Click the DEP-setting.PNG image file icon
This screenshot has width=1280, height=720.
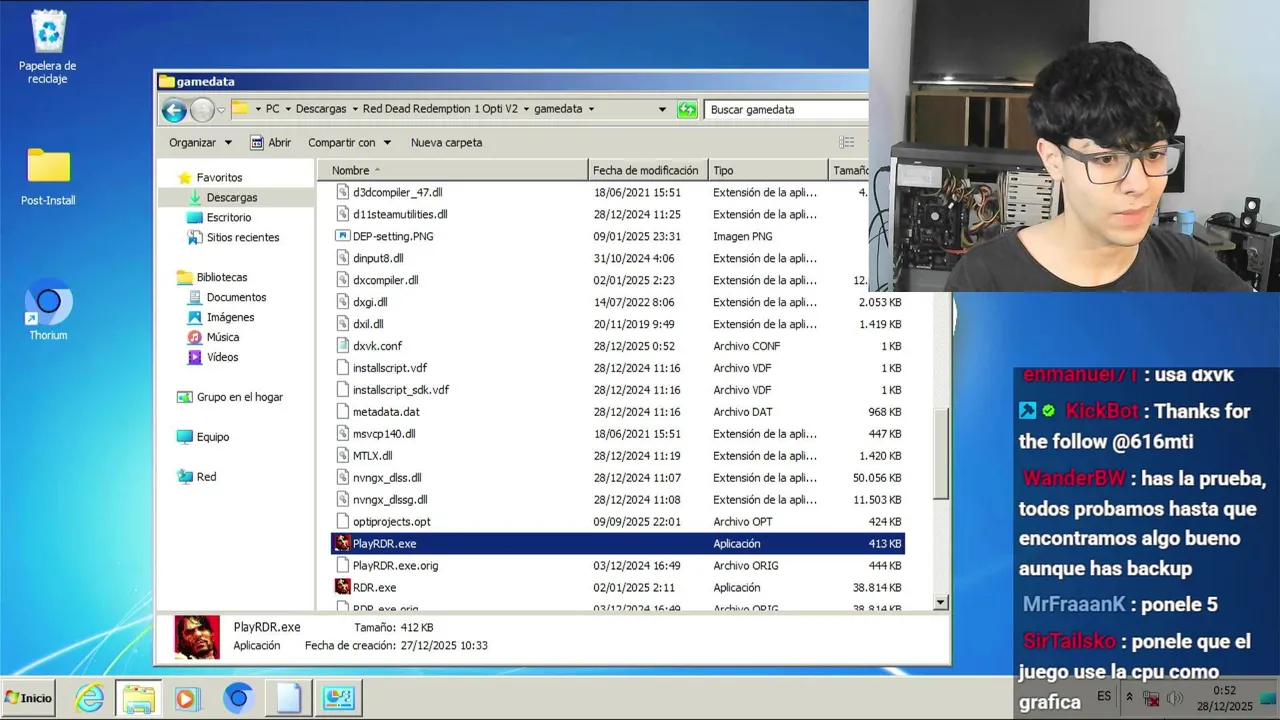343,236
